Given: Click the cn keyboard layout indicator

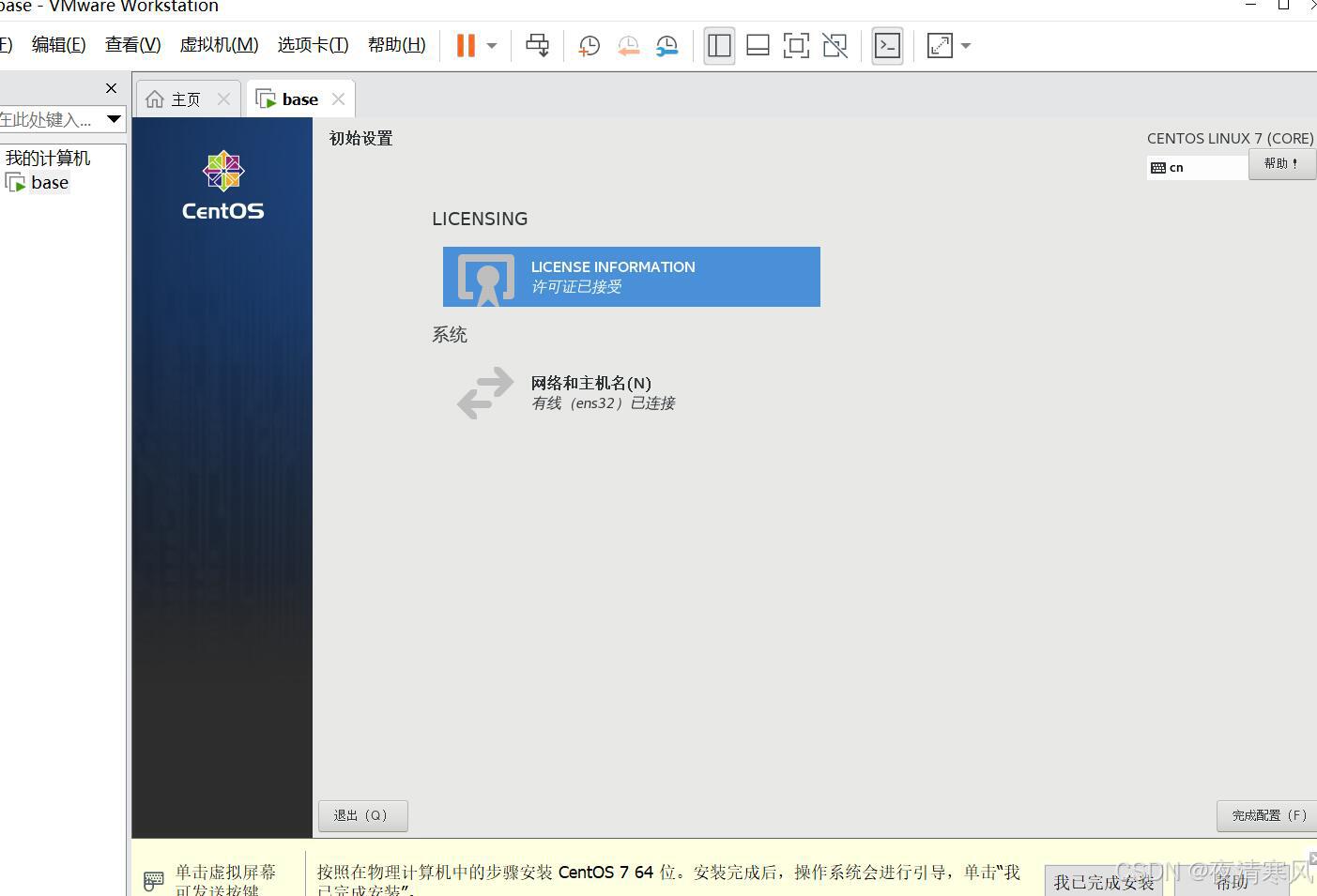Looking at the screenshot, I should (1197, 168).
